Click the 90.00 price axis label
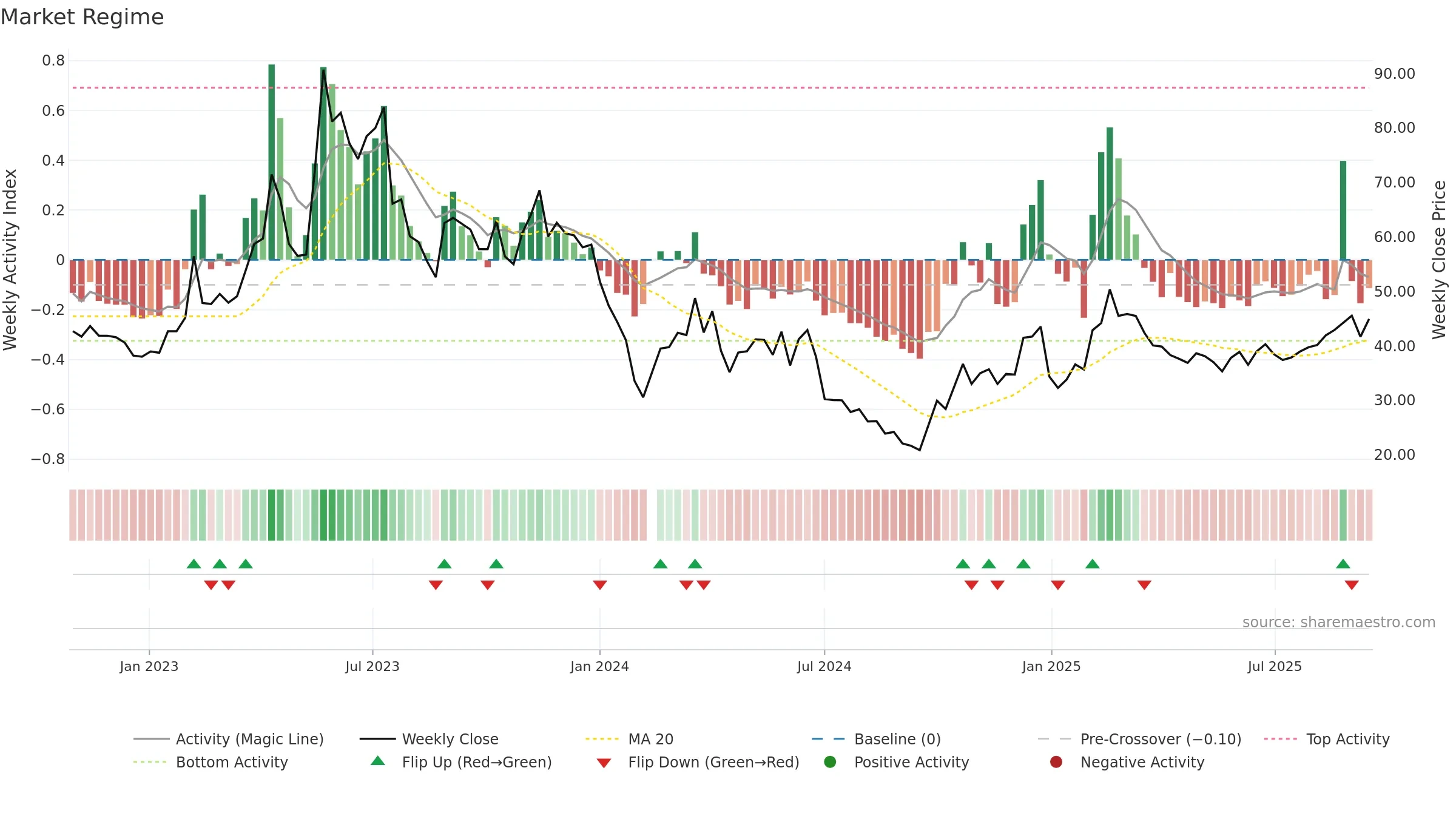 1395,73
